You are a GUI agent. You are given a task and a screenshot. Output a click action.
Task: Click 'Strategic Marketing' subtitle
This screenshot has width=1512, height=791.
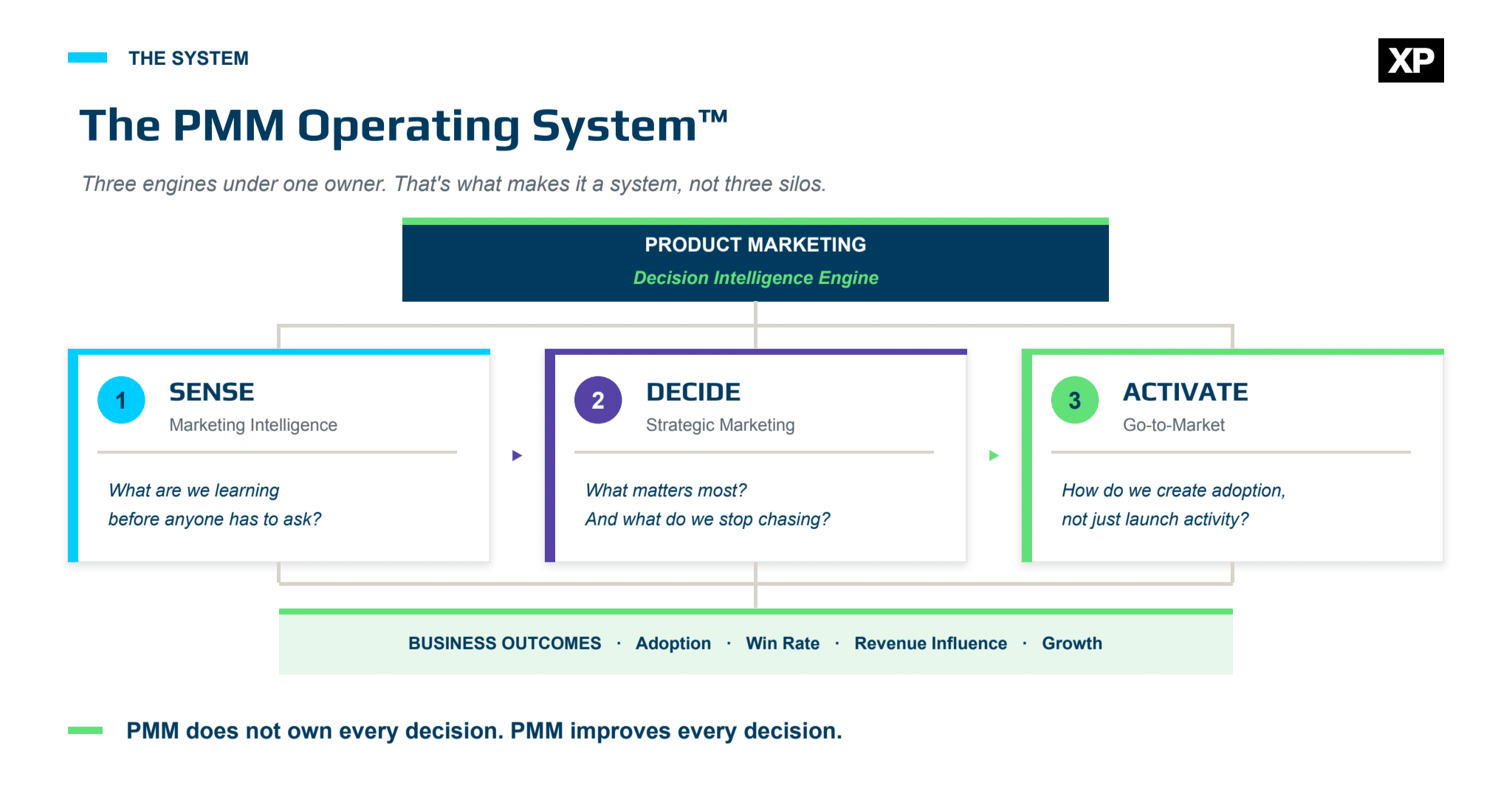pos(721,425)
